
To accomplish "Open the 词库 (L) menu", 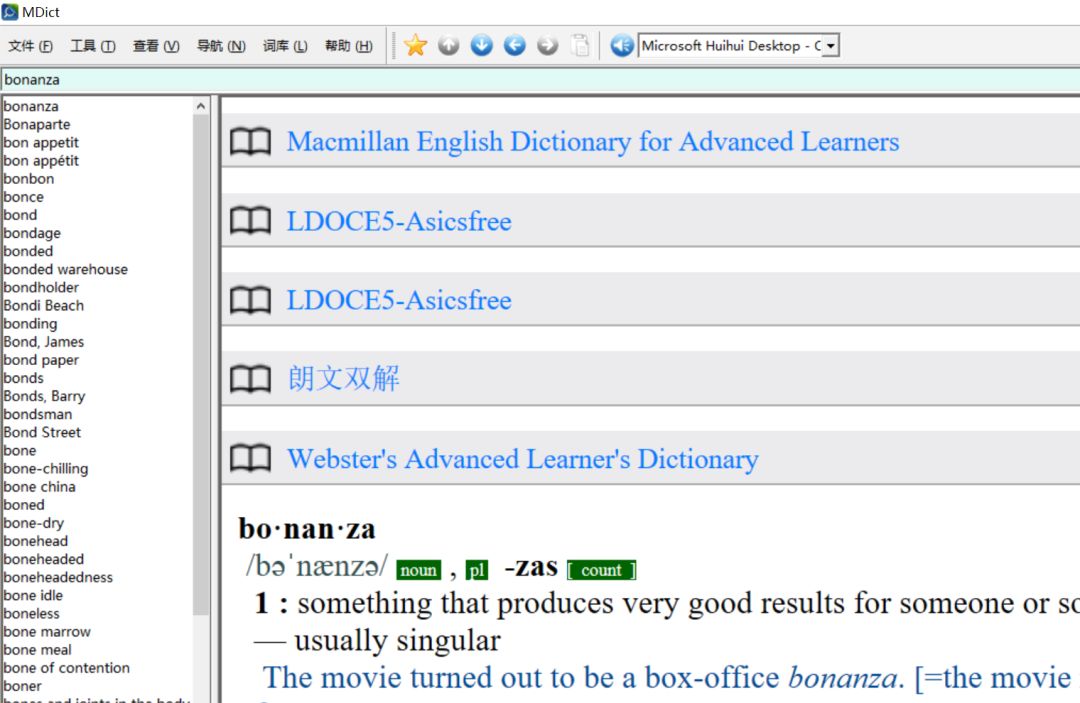I will tap(285, 46).
